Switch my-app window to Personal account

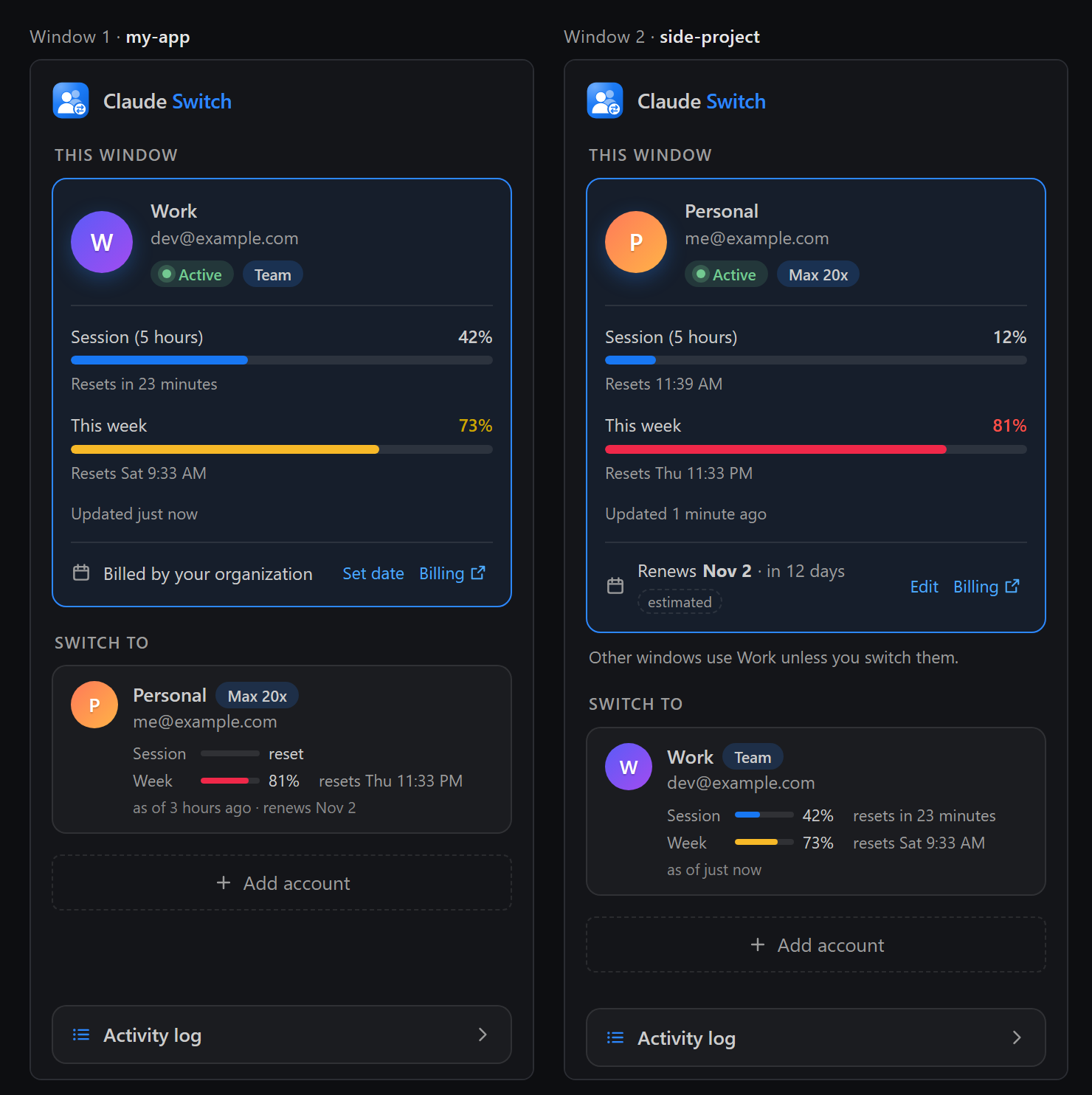pyautogui.click(x=282, y=750)
